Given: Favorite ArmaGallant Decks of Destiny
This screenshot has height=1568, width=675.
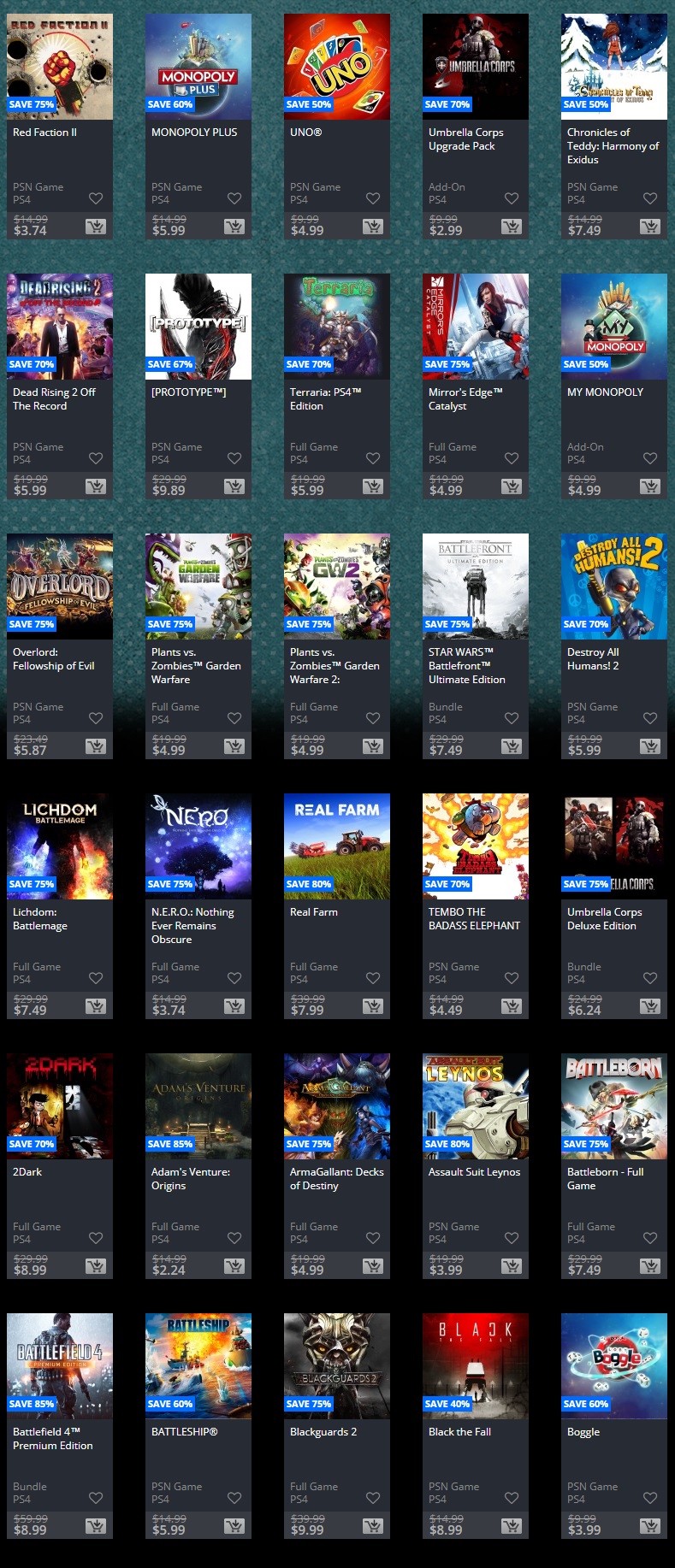Looking at the screenshot, I should coord(373,1238).
